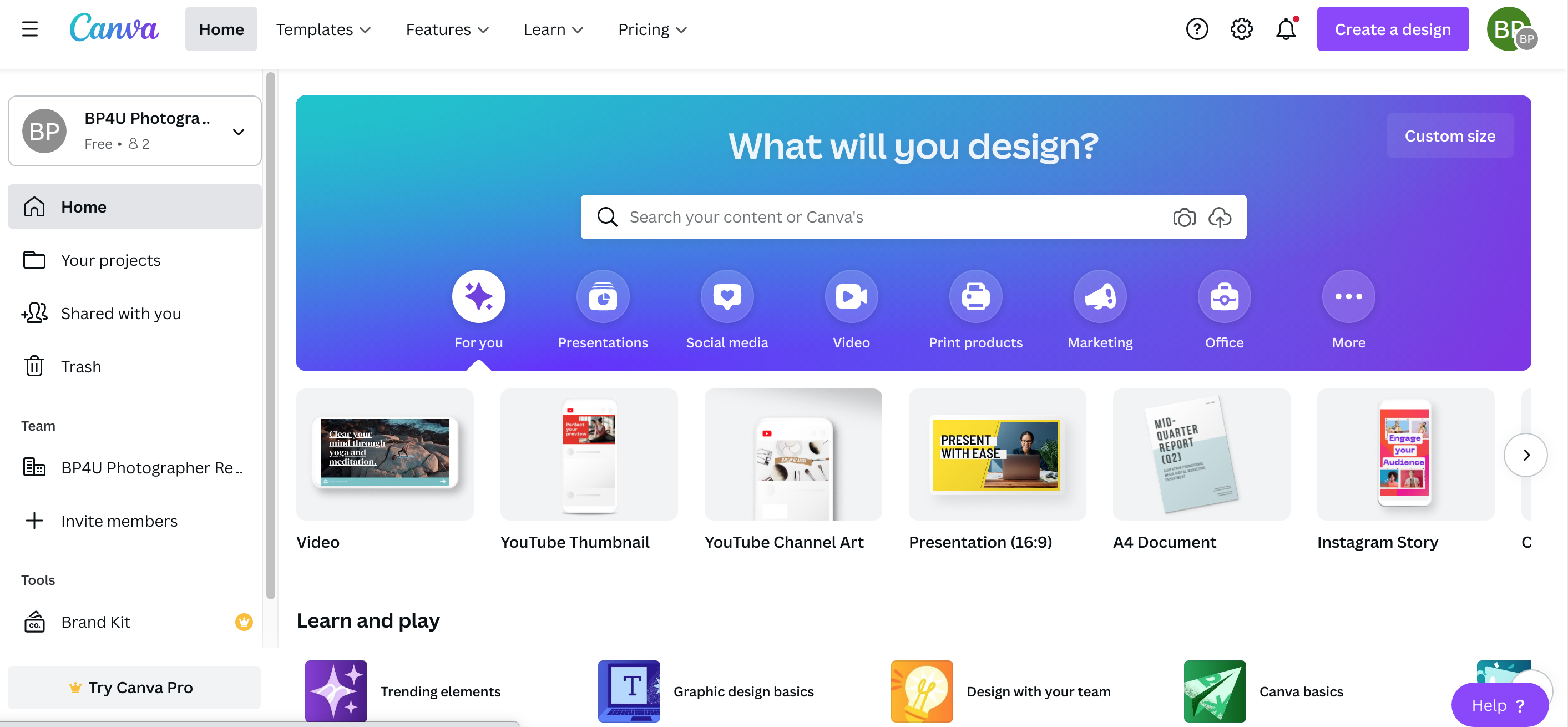1568x727 pixels.
Task: Click the Custom size button
Action: point(1449,135)
